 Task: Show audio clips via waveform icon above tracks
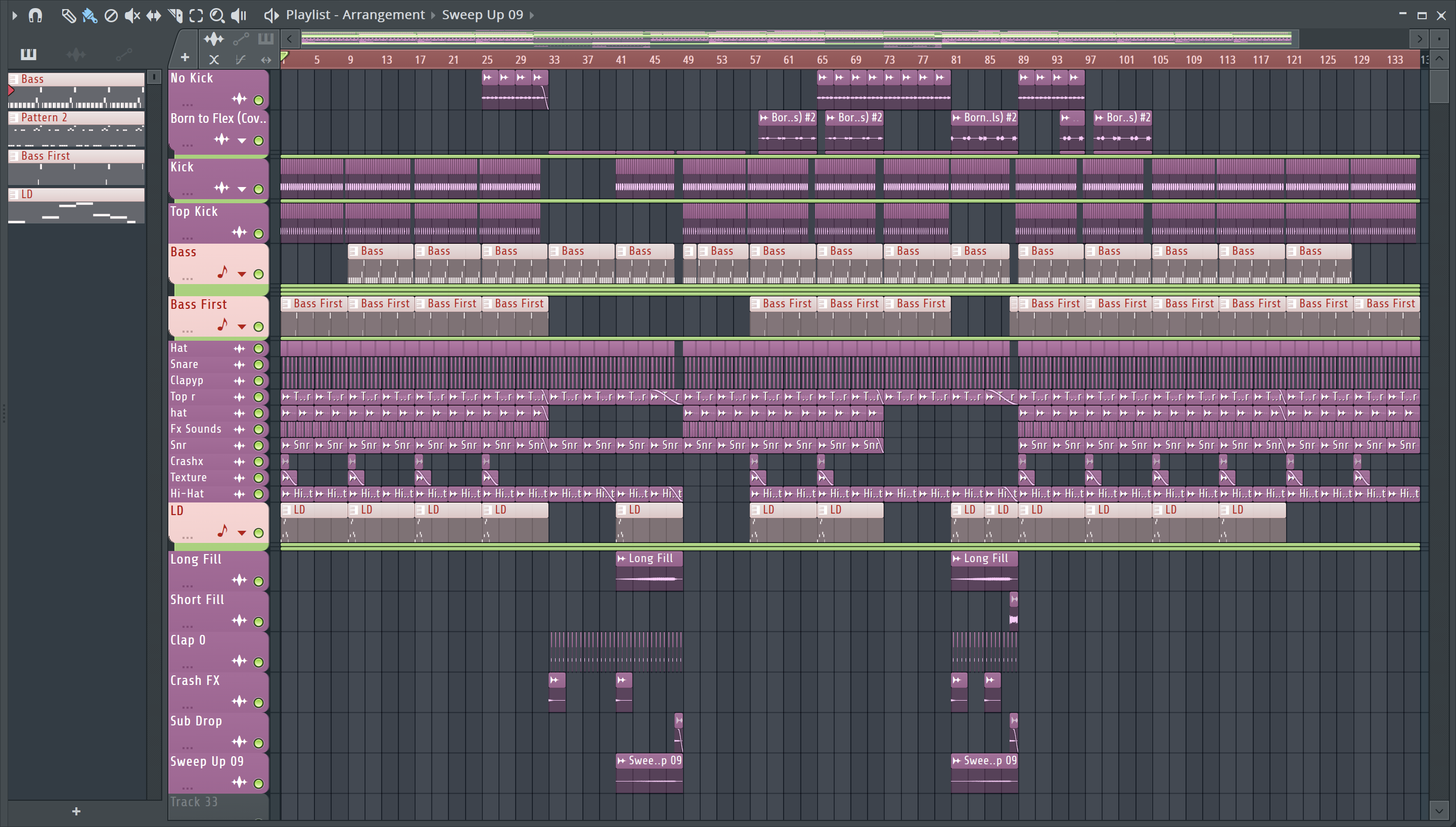click(214, 38)
